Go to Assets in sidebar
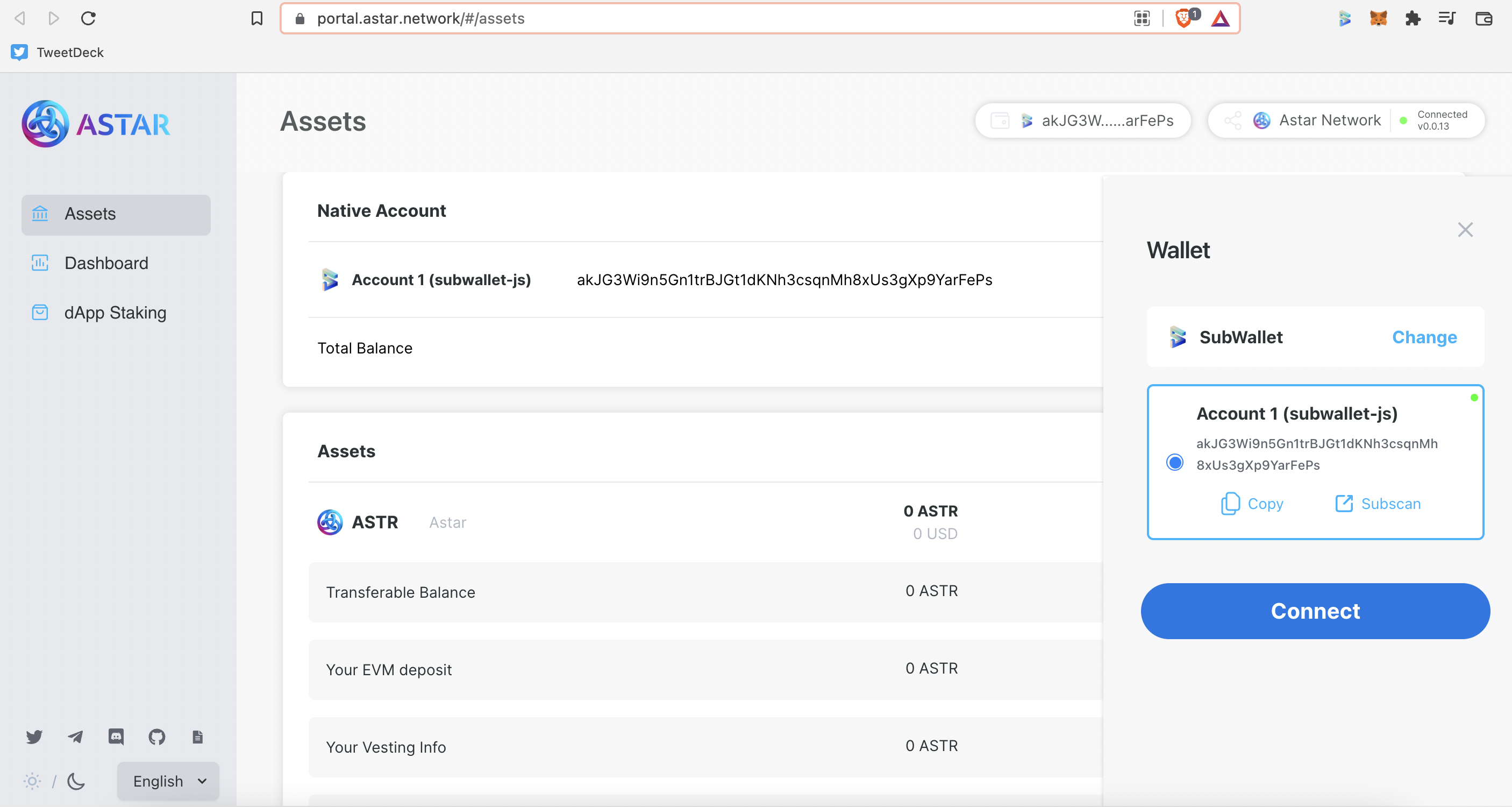The image size is (1512, 807). (116, 214)
